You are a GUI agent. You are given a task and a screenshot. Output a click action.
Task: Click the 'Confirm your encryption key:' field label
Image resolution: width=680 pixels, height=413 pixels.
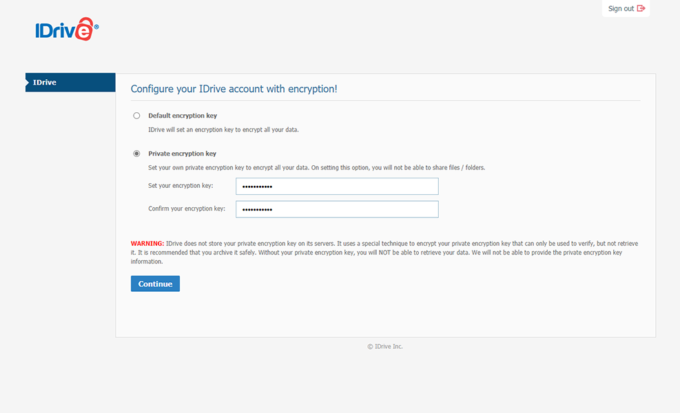(186, 209)
